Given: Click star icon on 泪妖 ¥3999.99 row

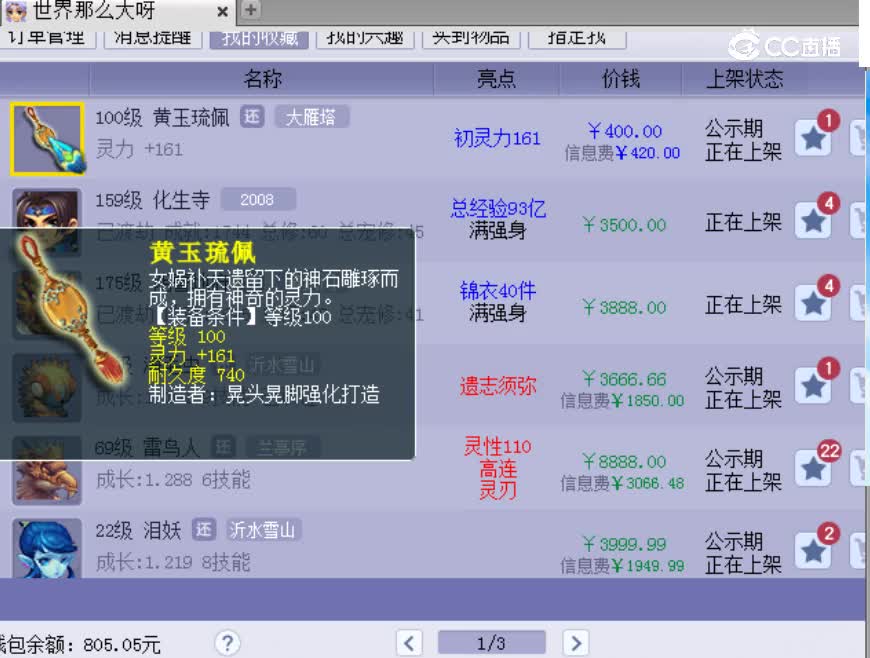Looking at the screenshot, I should click(x=813, y=550).
